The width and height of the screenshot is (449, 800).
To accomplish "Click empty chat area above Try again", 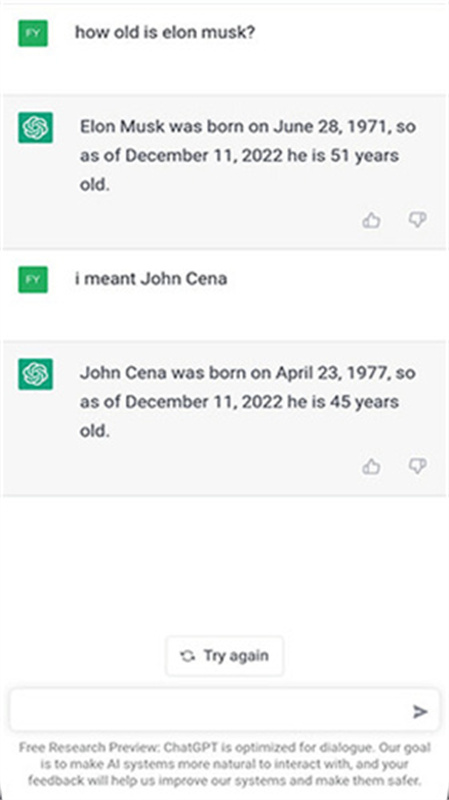I will coord(224,561).
